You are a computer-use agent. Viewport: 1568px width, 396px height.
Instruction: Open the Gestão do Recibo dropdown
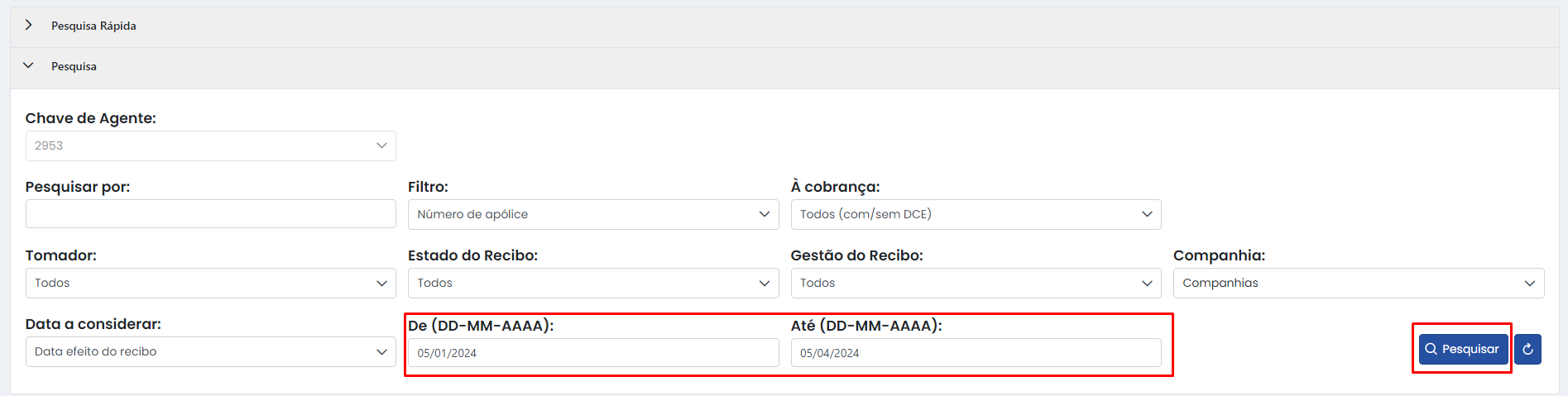point(976,283)
